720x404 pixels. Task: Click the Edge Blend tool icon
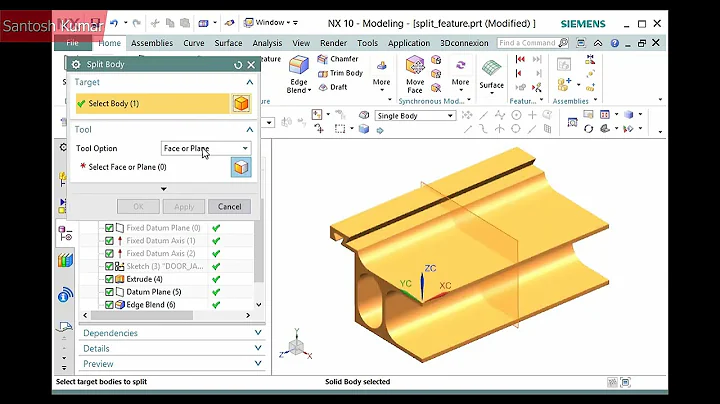tap(298, 65)
